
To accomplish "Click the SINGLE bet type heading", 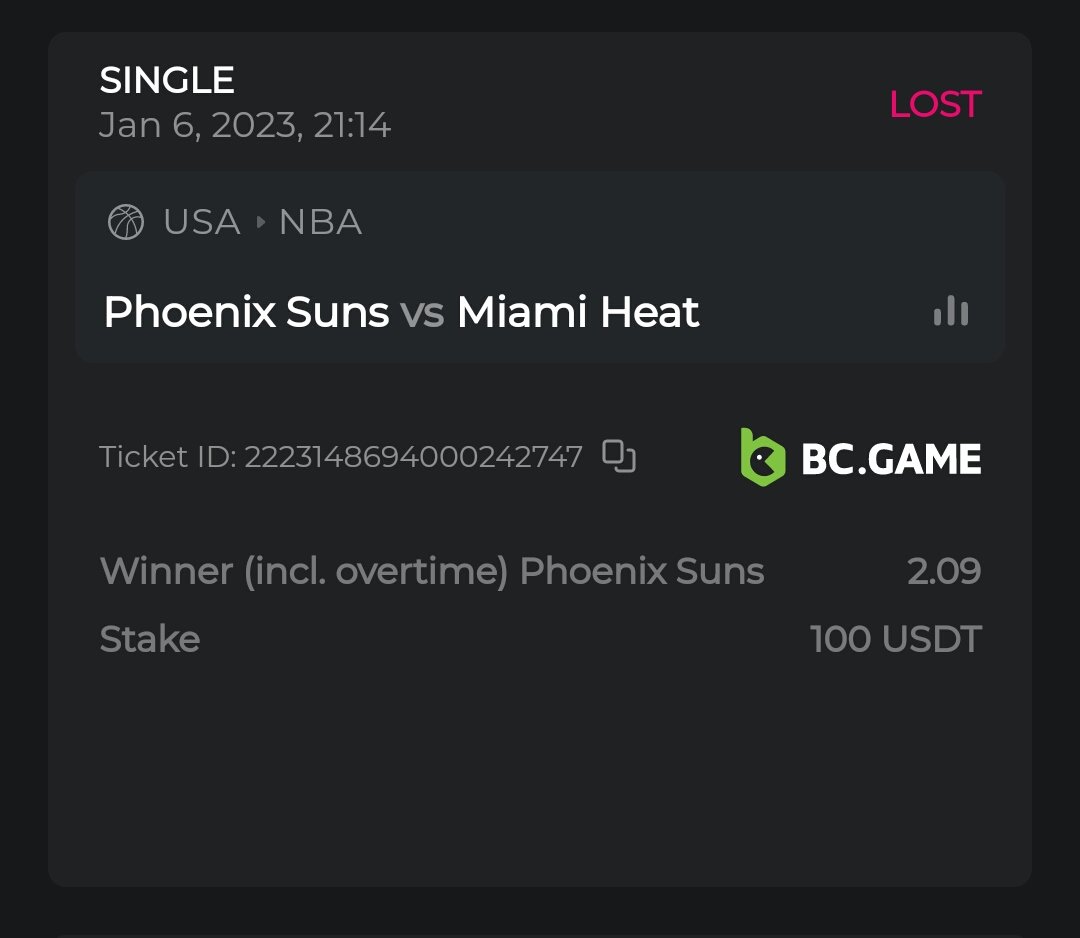I will click(x=167, y=80).
